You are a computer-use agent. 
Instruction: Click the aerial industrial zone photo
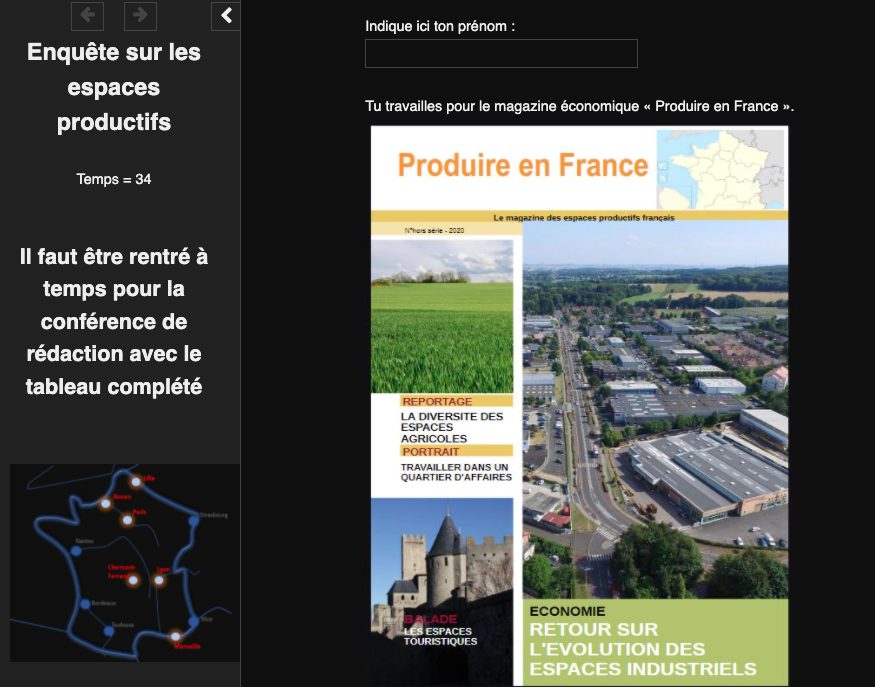(x=655, y=410)
